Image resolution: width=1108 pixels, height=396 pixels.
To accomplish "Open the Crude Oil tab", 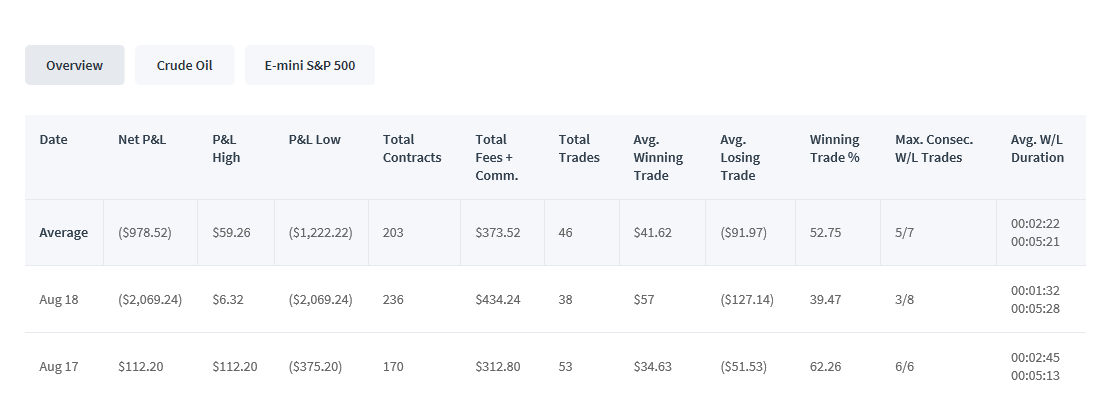I will tap(184, 65).
